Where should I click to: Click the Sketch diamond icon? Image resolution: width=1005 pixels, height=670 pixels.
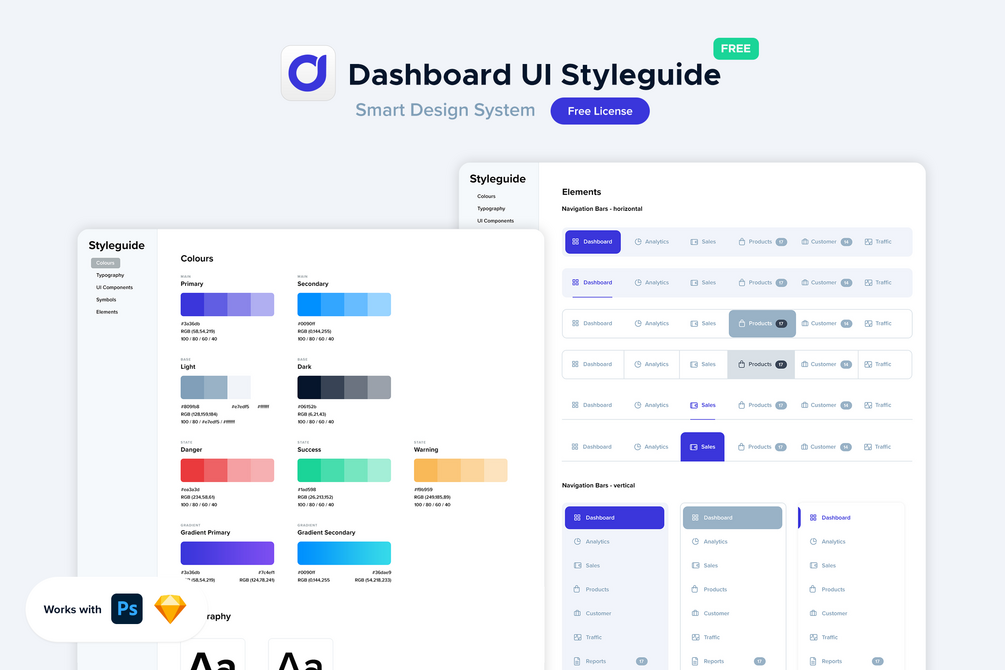(x=170, y=609)
